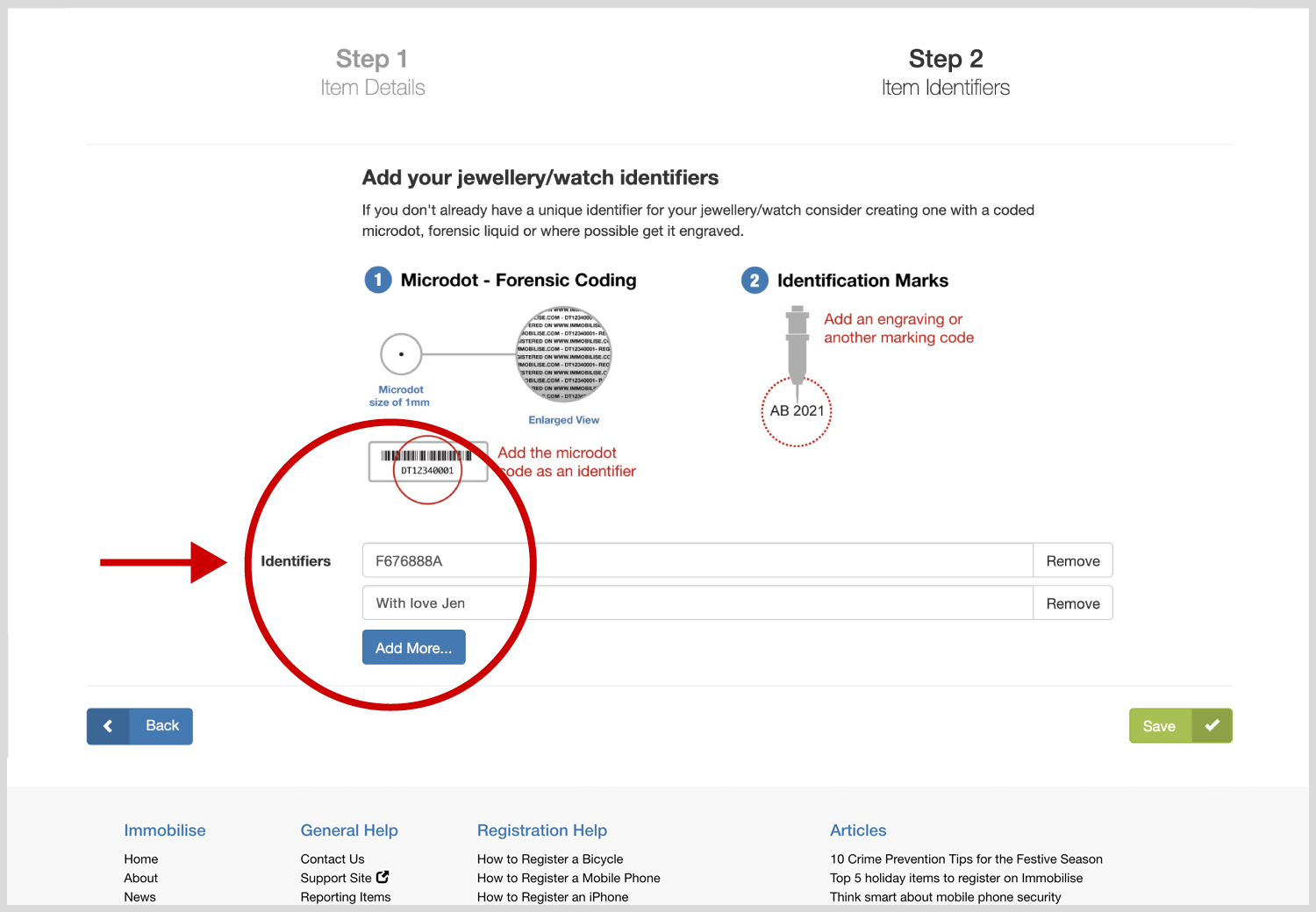Go to Step 1 Item Details tab
Image resolution: width=1316 pixels, height=912 pixels.
click(372, 72)
